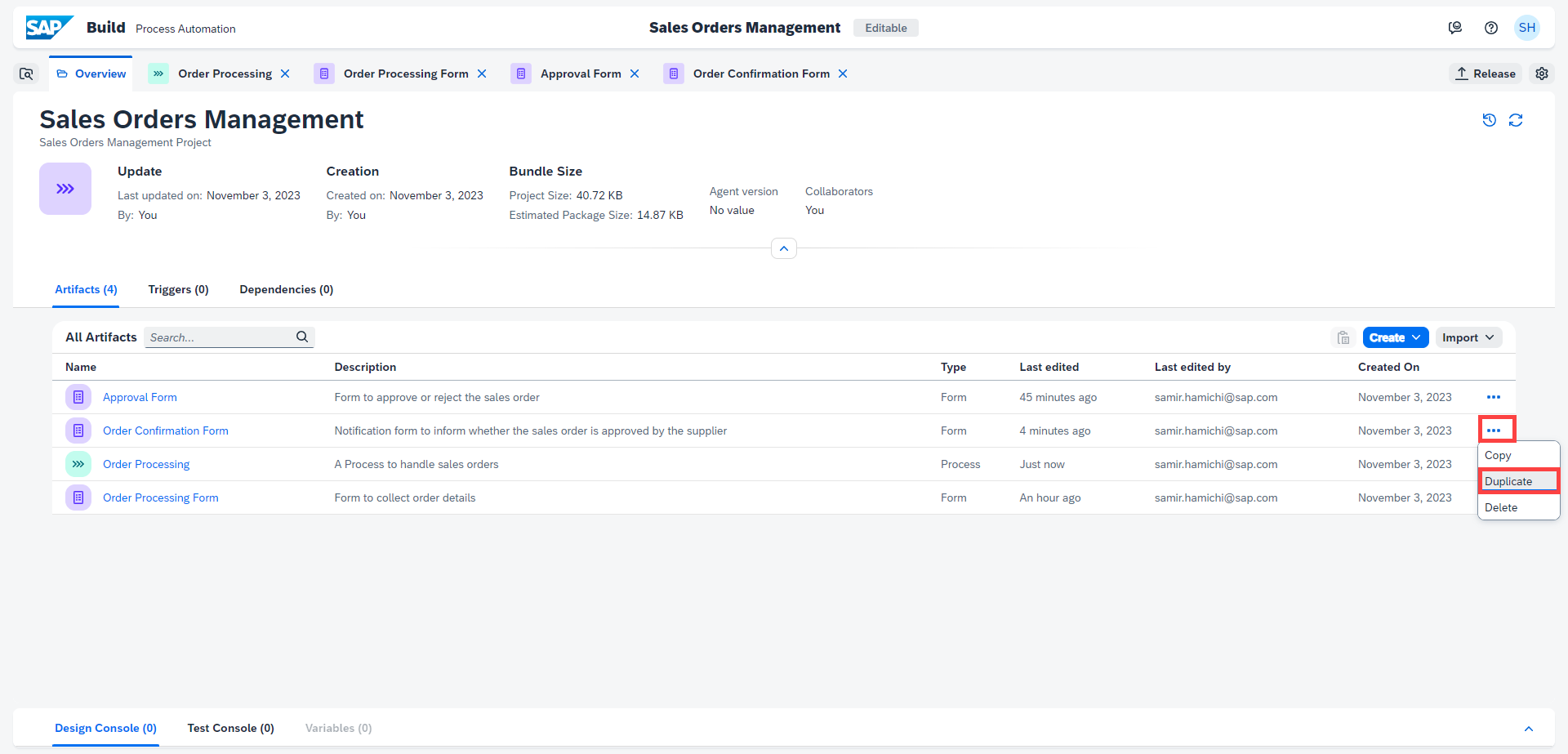The image size is (1568, 754).
Task: Open the Import dropdown
Action: pos(1468,337)
